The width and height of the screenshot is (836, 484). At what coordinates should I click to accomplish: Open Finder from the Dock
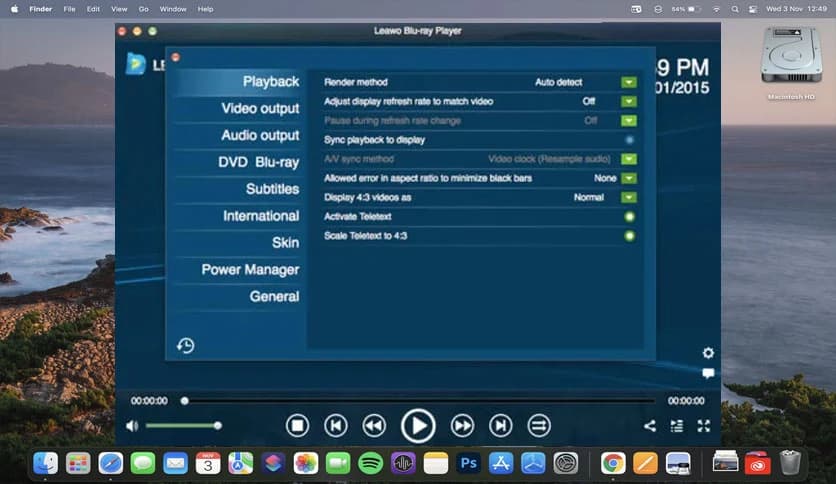tap(45, 463)
